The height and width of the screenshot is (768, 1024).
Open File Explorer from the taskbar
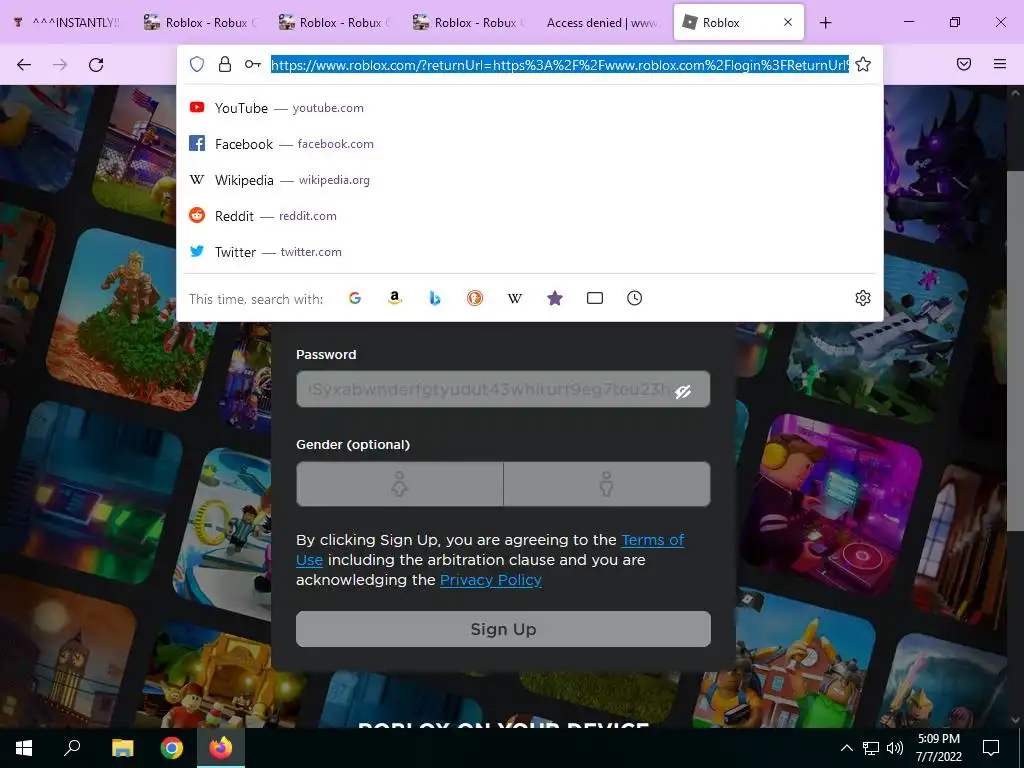(x=122, y=748)
